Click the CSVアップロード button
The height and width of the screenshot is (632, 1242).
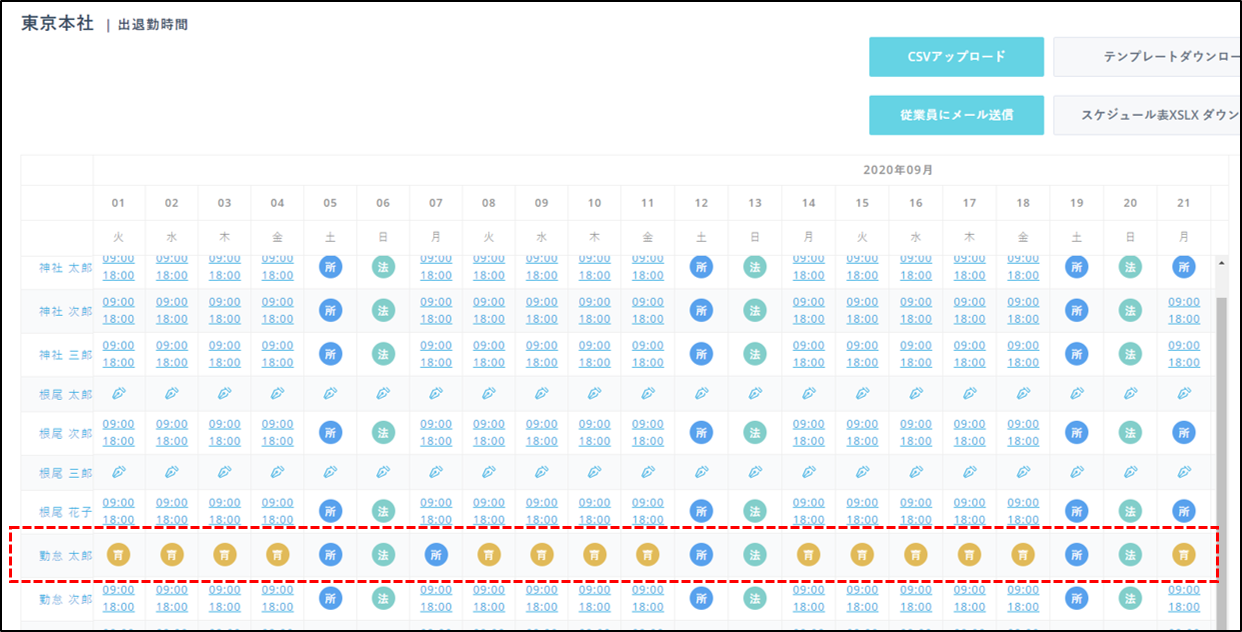[956, 57]
